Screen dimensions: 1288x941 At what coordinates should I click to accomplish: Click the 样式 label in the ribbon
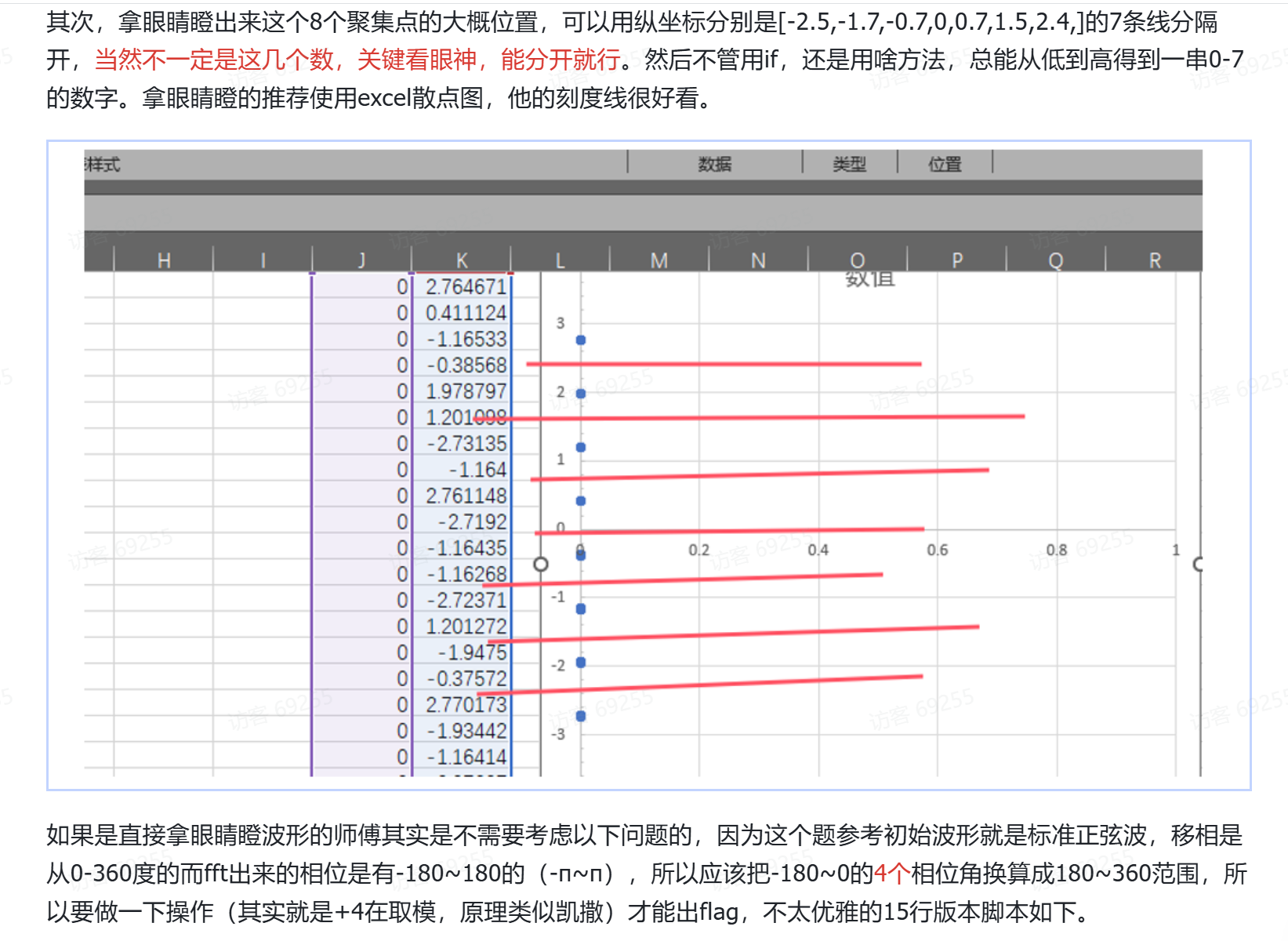[103, 165]
